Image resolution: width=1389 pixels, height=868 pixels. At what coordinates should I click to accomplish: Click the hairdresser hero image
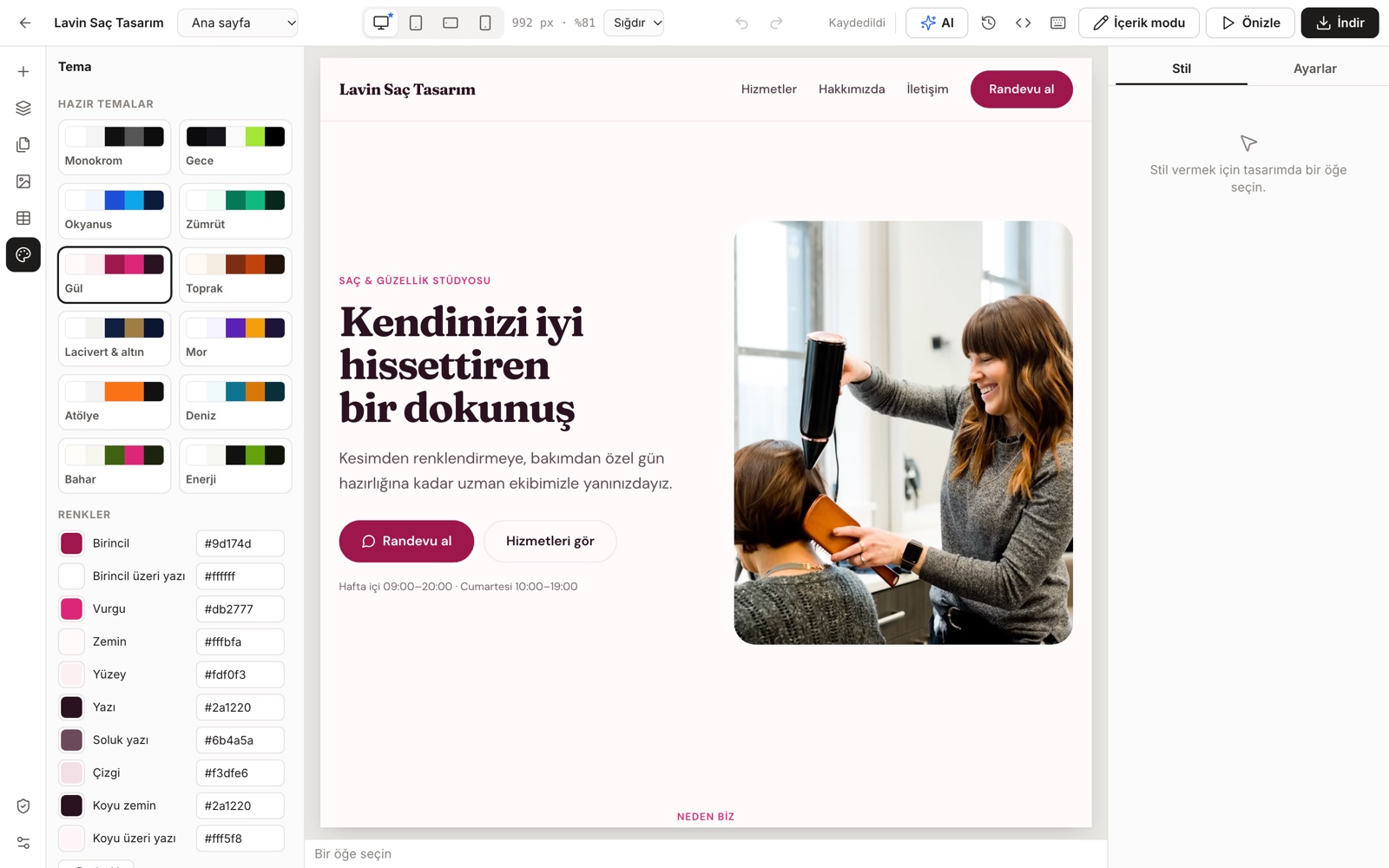[x=903, y=432]
